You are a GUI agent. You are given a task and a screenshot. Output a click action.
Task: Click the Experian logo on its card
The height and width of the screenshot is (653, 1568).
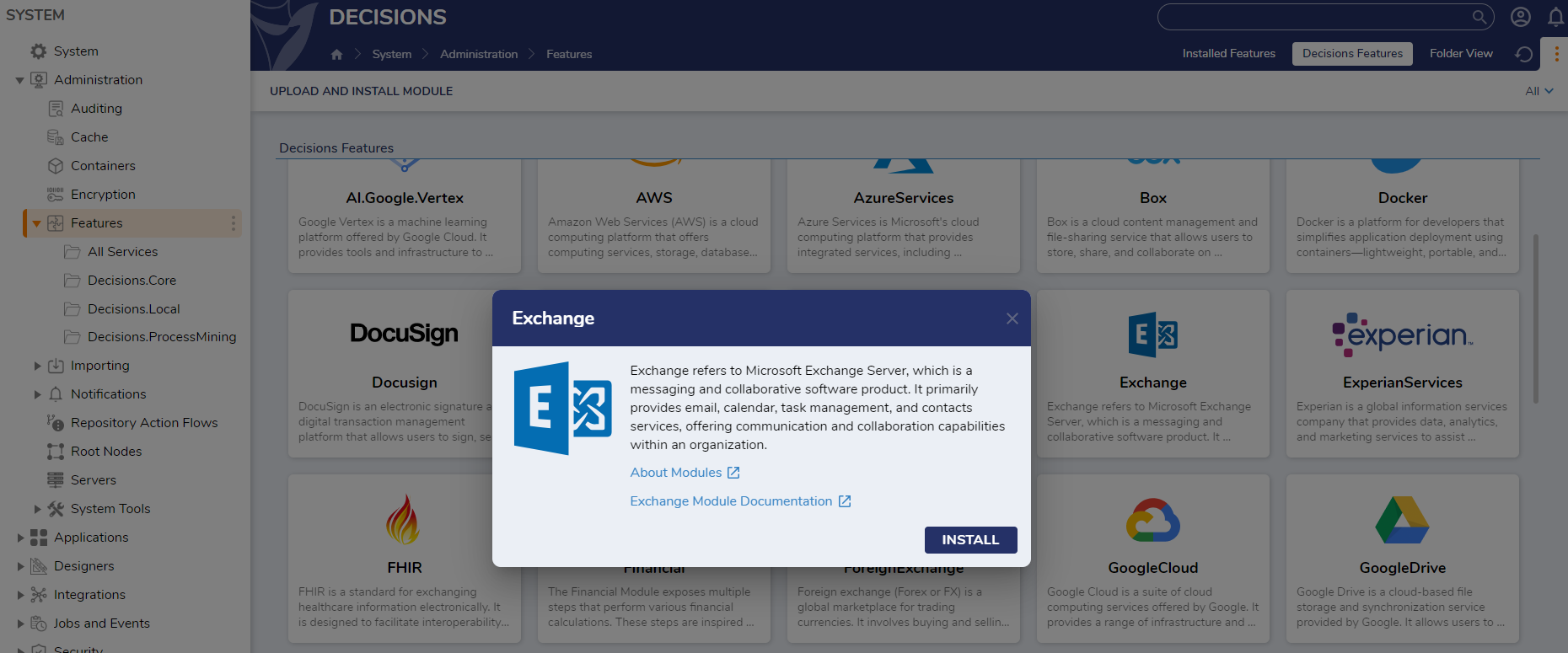[x=1403, y=335]
